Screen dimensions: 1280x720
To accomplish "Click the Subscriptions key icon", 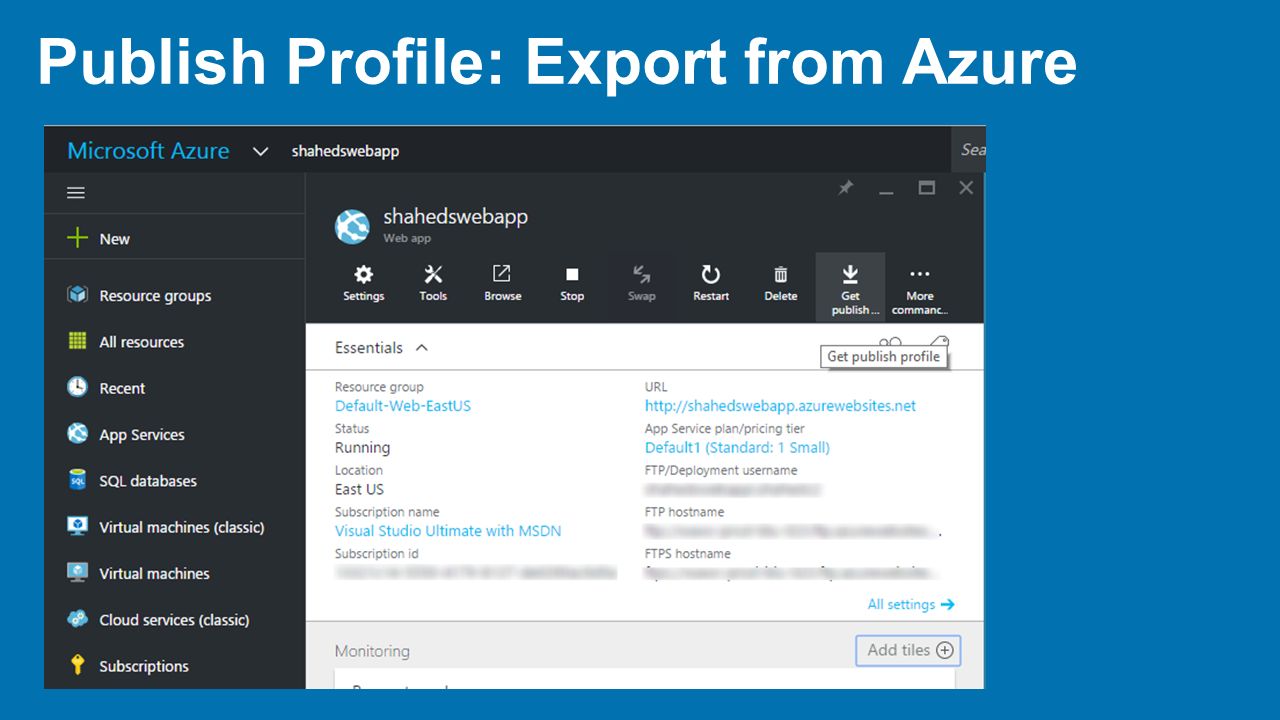I will pyautogui.click(x=77, y=665).
